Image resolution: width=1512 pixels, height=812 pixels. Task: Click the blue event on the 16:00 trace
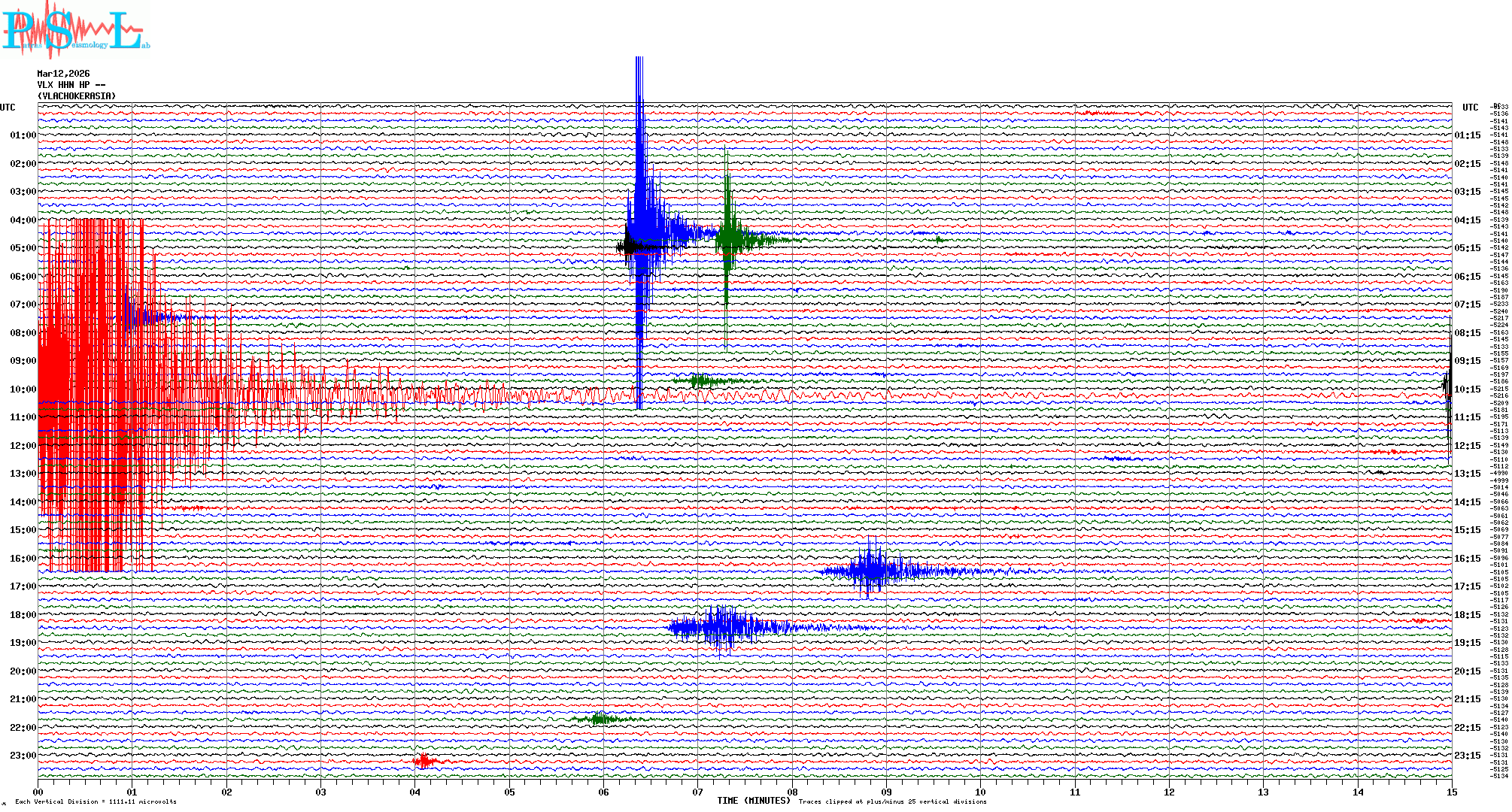click(873, 571)
